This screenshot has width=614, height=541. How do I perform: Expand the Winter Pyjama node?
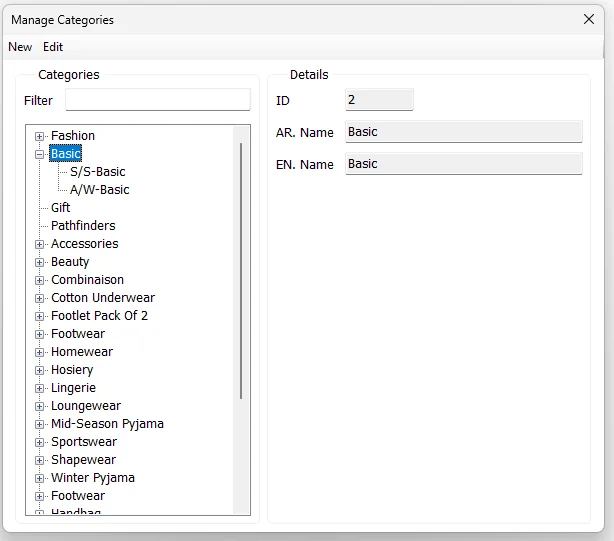point(39,478)
